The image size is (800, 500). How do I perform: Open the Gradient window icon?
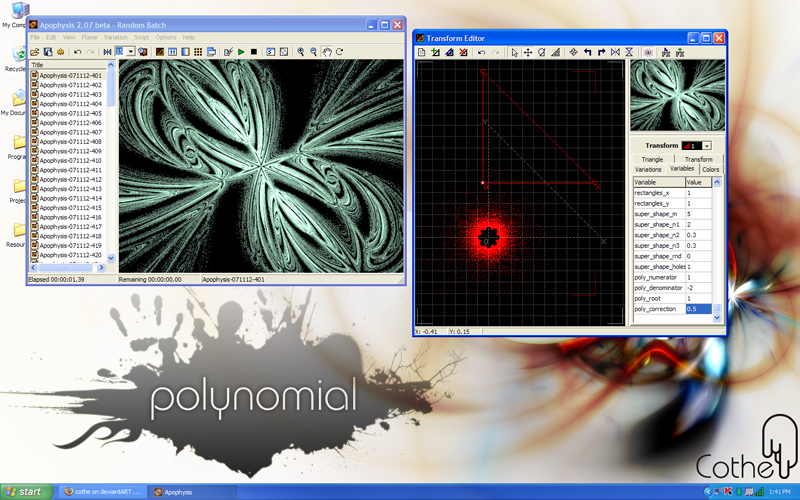(185, 52)
